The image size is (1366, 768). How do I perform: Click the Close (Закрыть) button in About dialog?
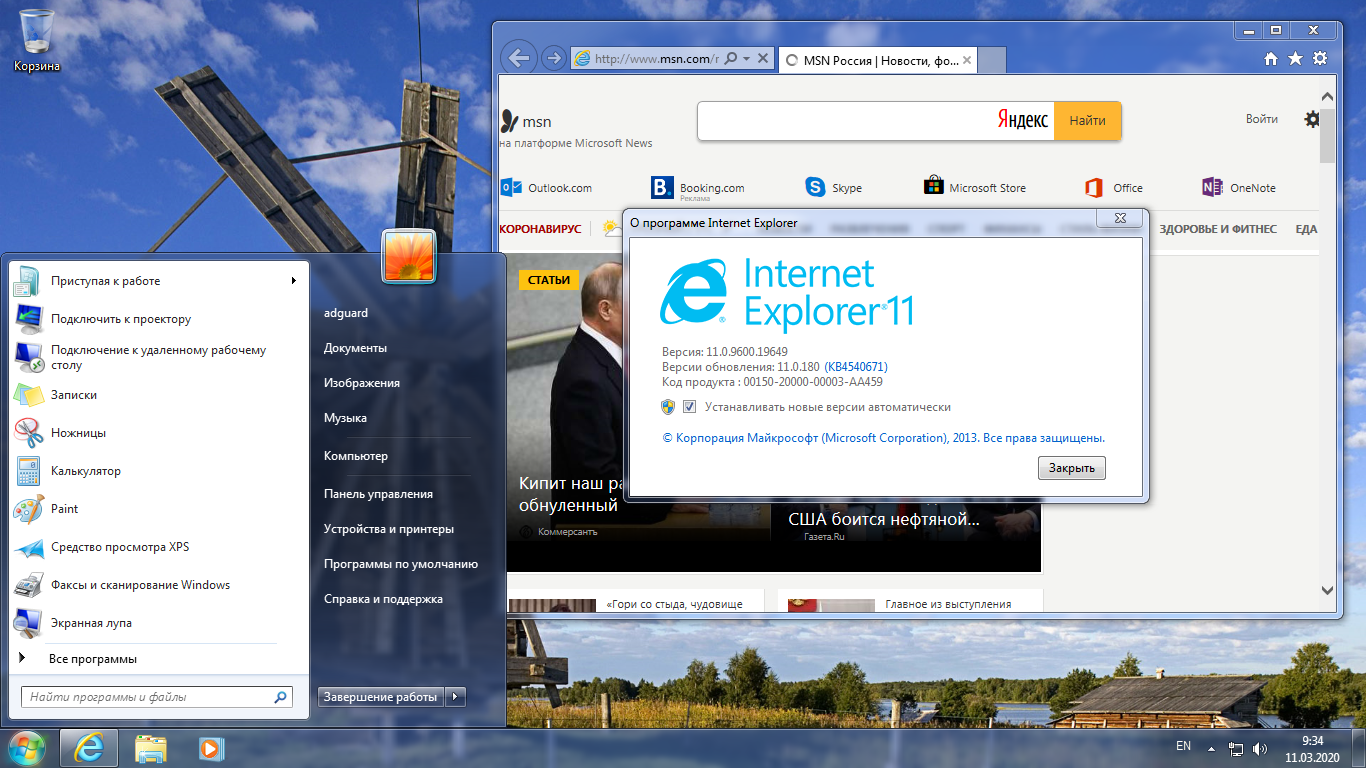1072,468
